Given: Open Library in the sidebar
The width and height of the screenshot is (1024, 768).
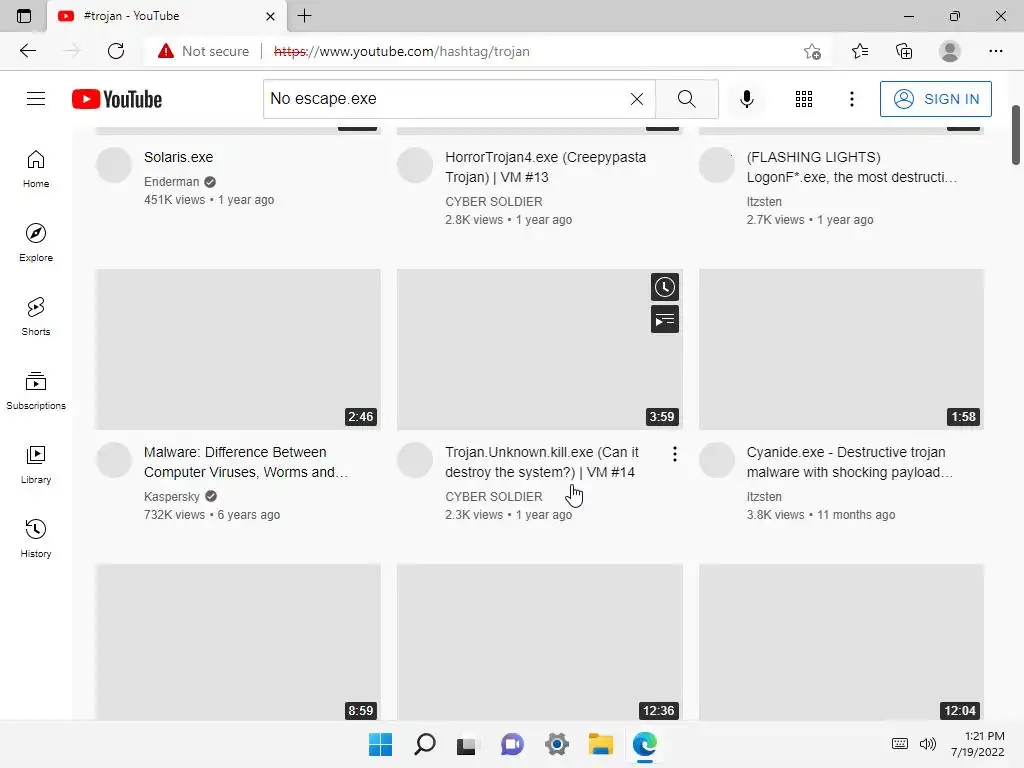Looking at the screenshot, I should 36,464.
